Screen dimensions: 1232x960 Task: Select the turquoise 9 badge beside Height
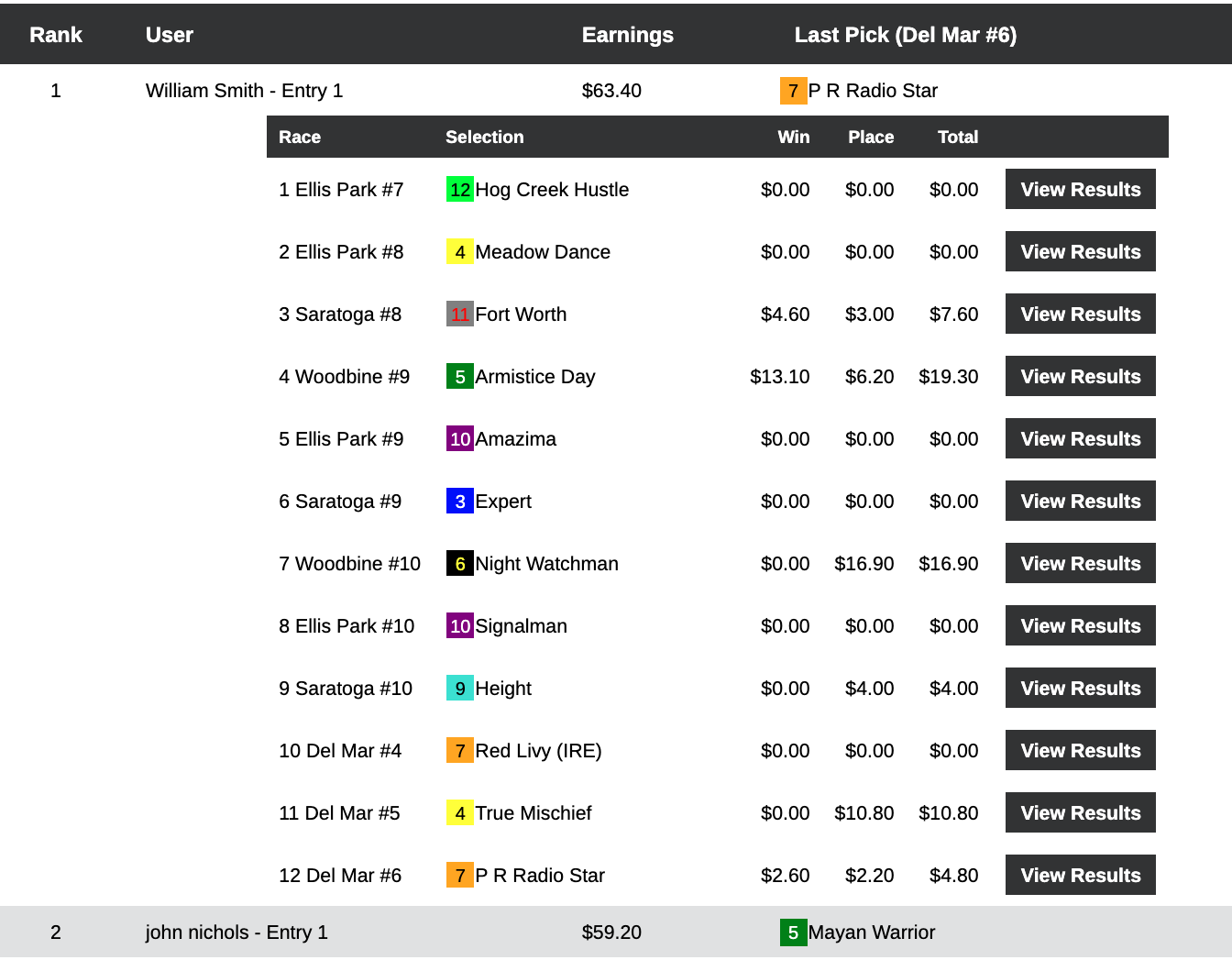(459, 689)
